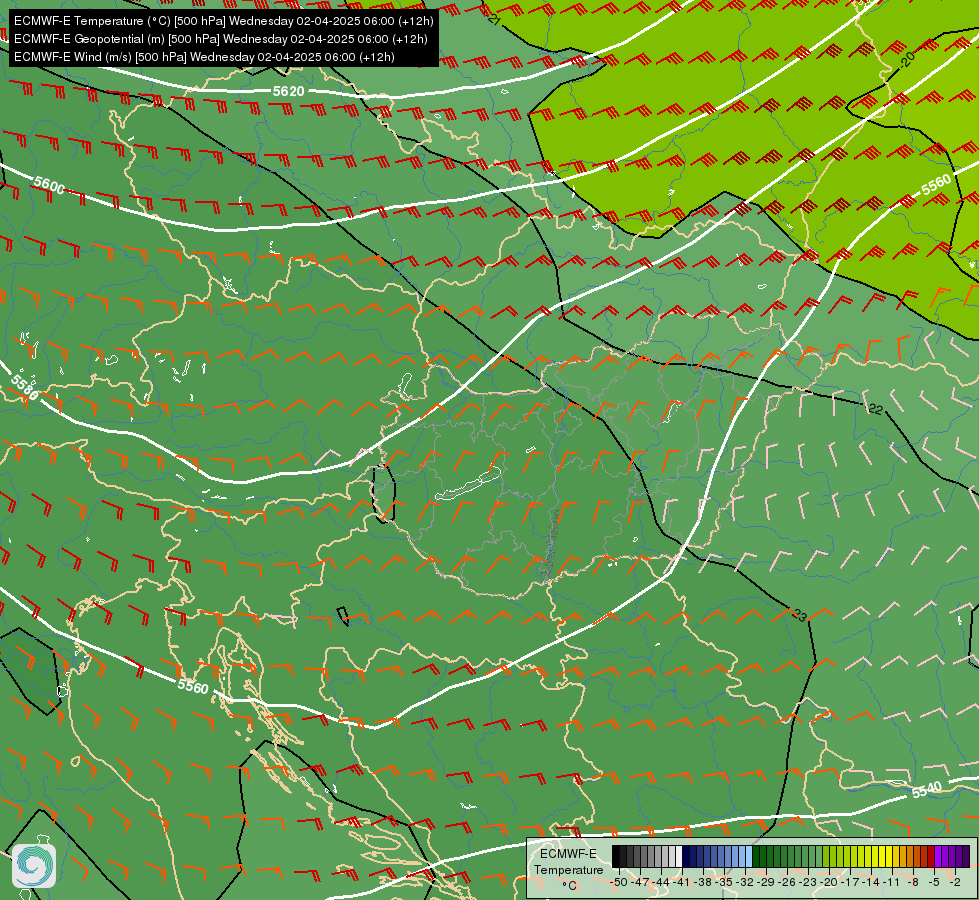Screen dimensions: 979x900
Task: Click the 5620 geopotential contour label
Action: pos(288,92)
